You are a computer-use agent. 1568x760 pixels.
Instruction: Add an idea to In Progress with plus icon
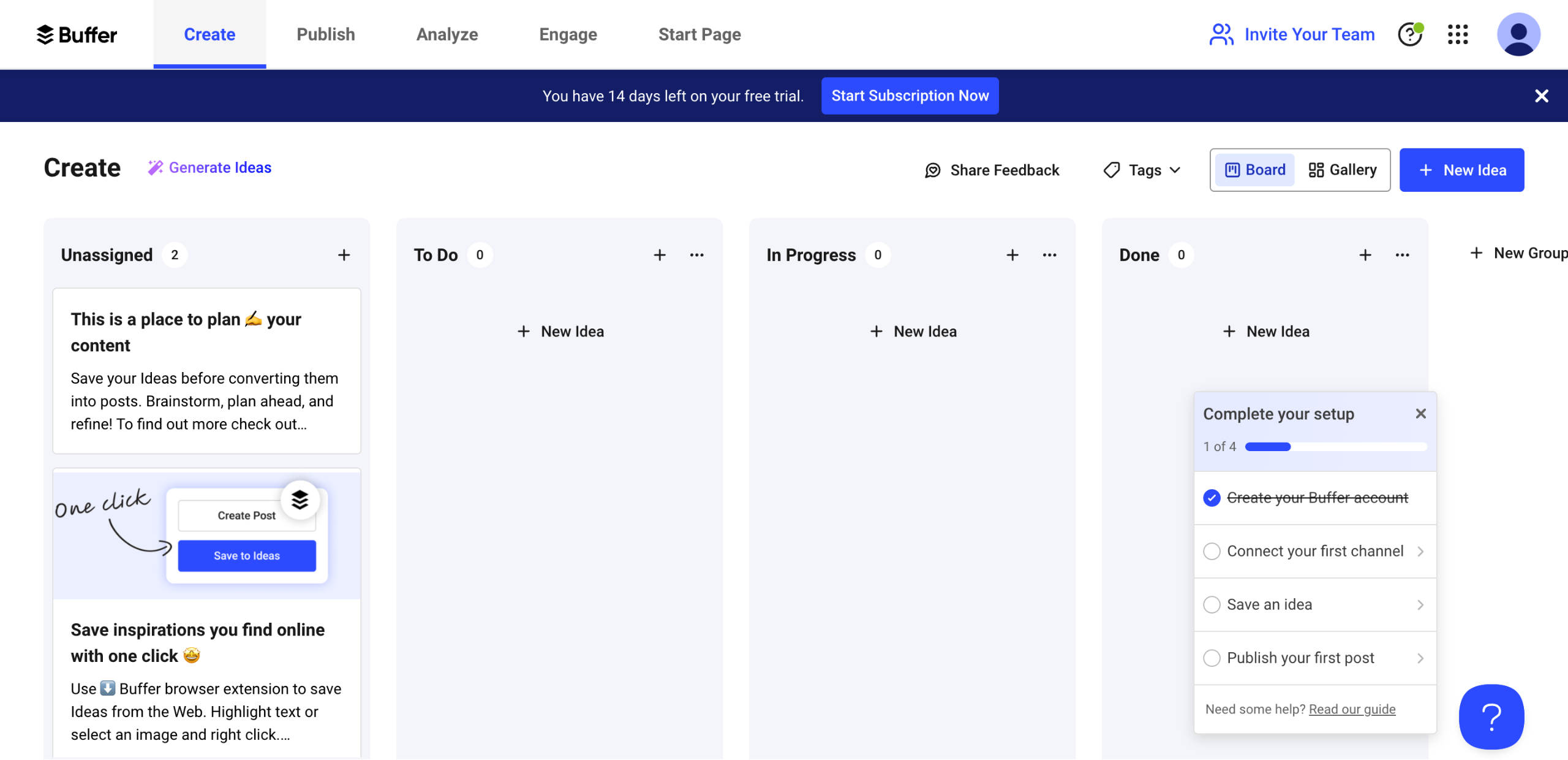(x=1012, y=255)
